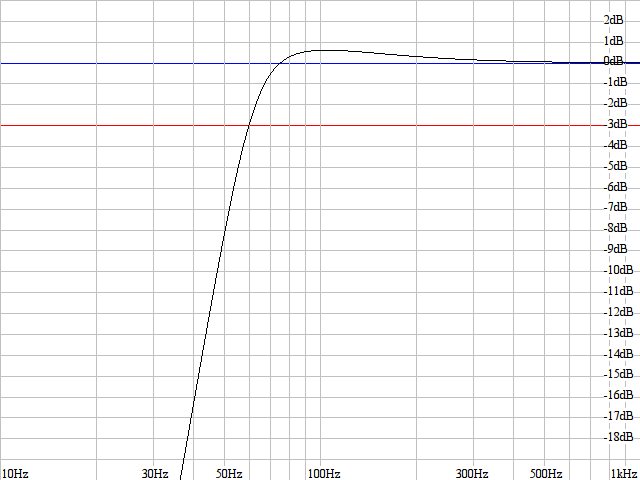Click the -18dB axis label
Viewport: 640px width, 480px height.
click(x=618, y=437)
